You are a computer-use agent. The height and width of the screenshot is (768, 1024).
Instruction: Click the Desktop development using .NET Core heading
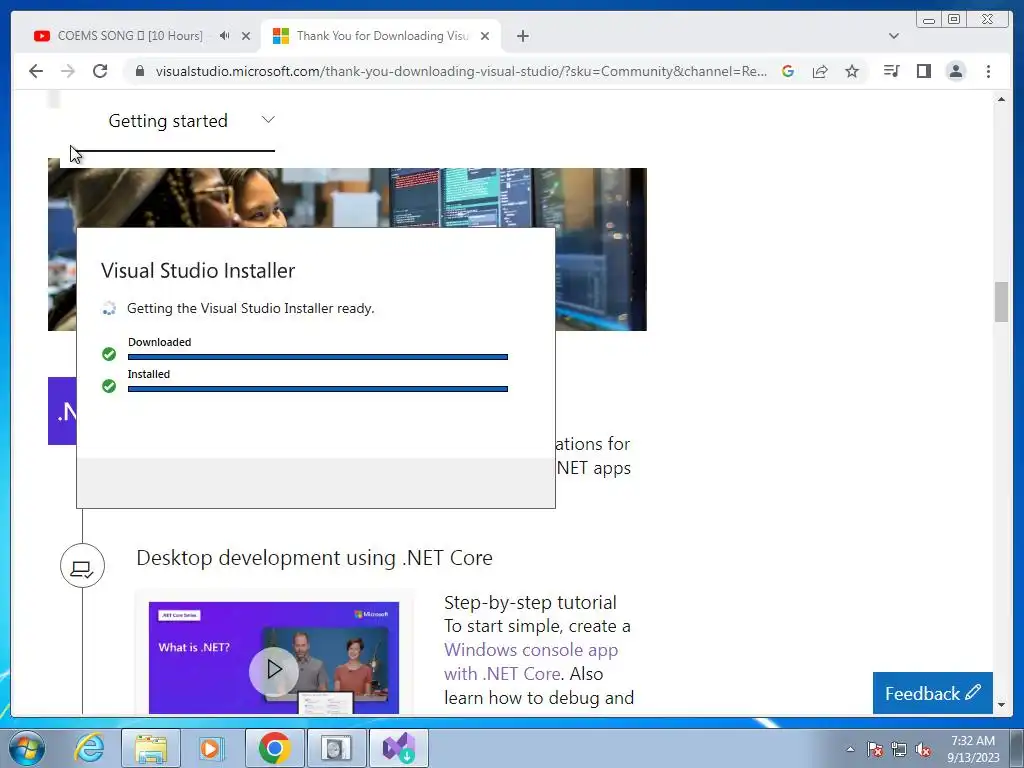point(314,558)
